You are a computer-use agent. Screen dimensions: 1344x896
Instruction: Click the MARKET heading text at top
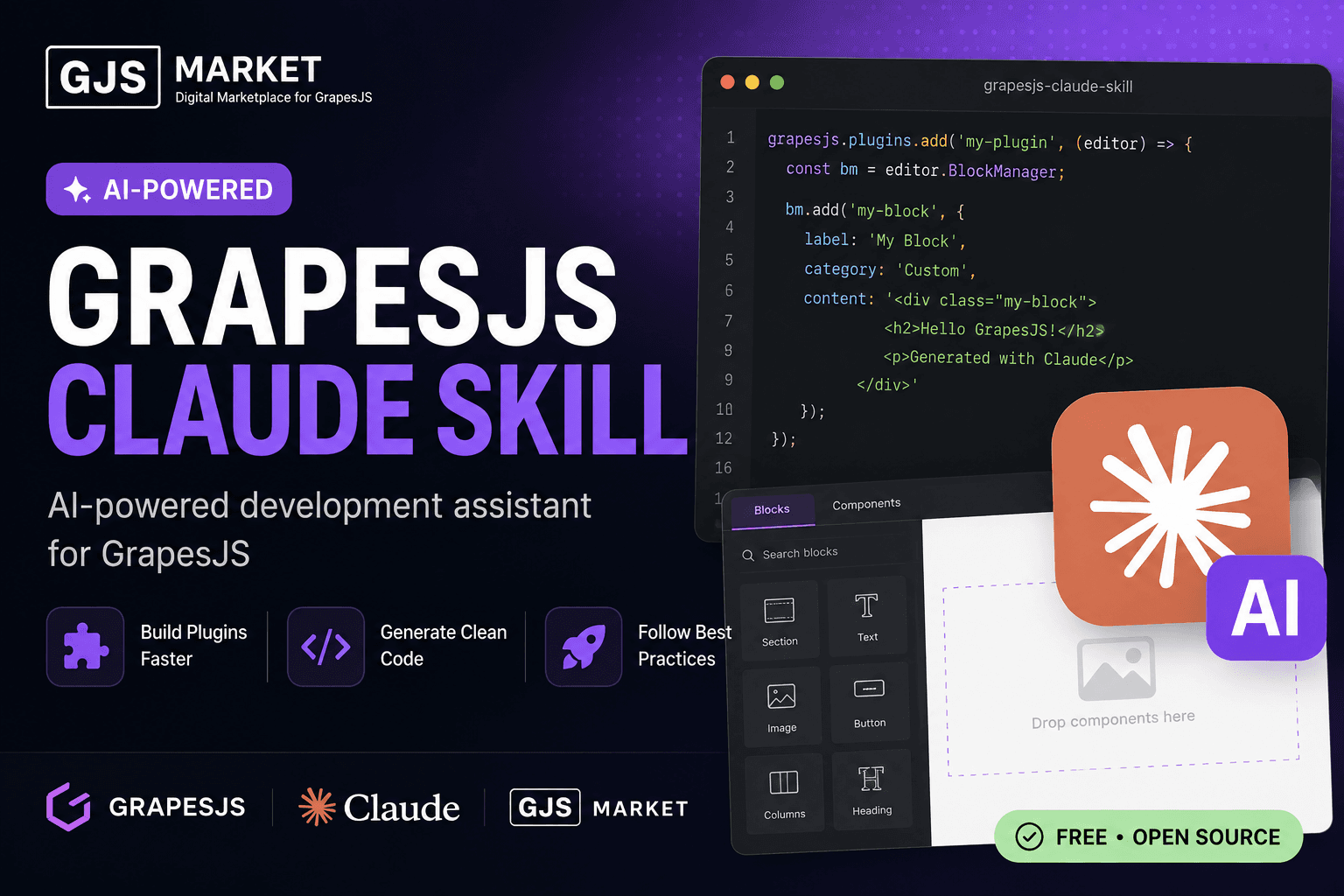[248, 70]
